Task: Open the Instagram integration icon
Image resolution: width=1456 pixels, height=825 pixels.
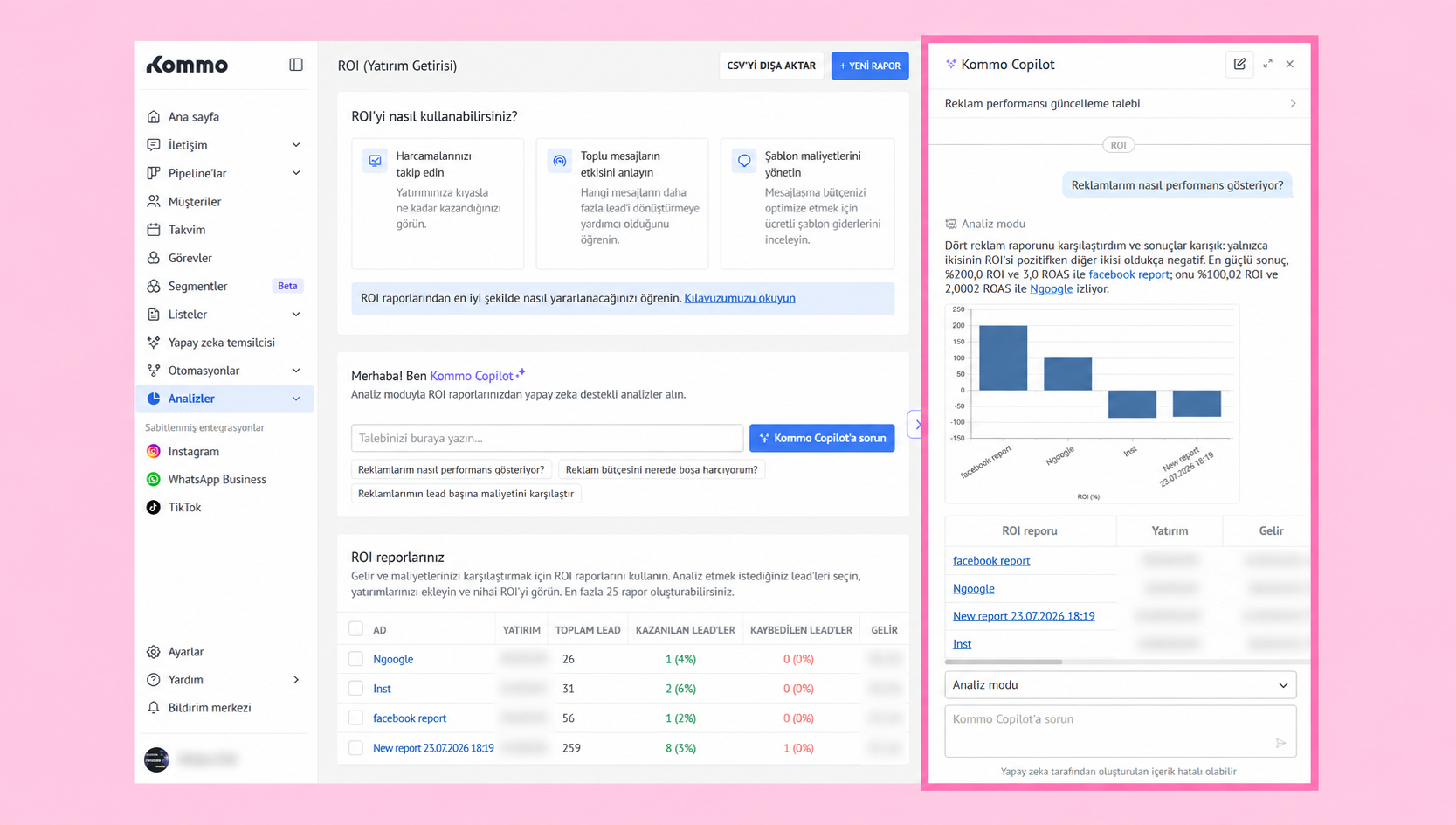Action: click(x=154, y=451)
